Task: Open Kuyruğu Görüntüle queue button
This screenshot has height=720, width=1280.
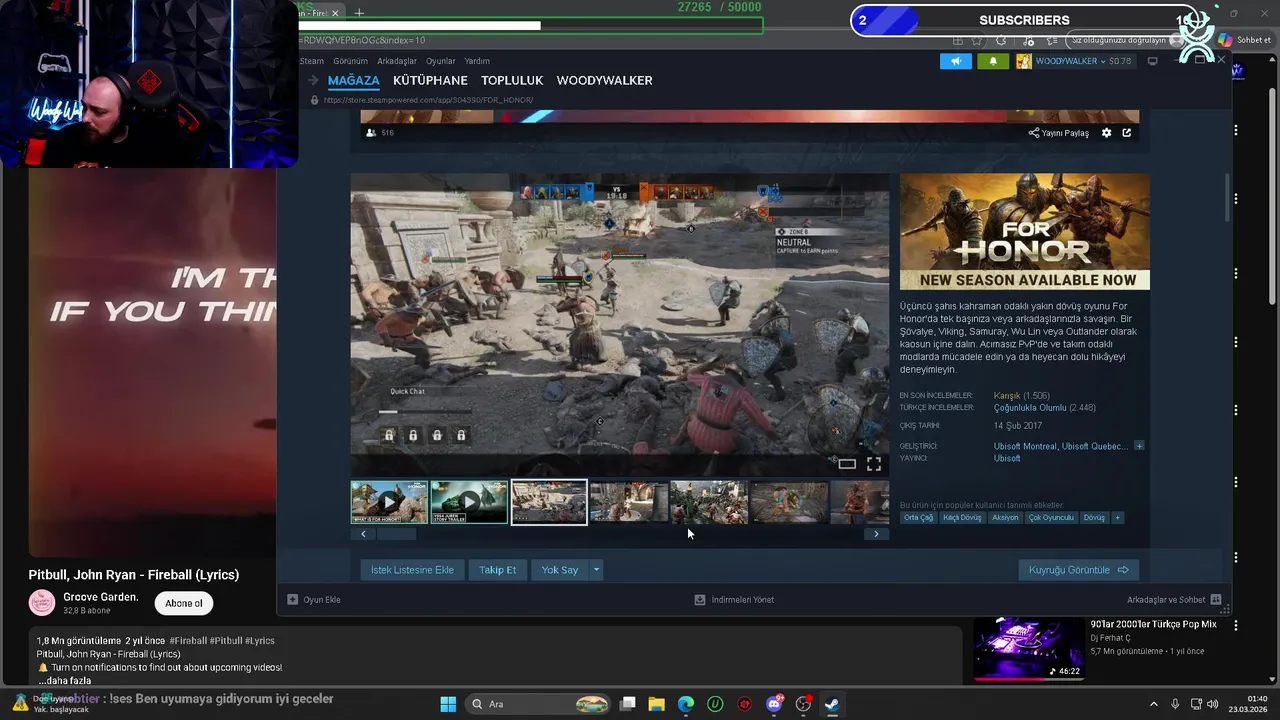Action: [x=1078, y=570]
